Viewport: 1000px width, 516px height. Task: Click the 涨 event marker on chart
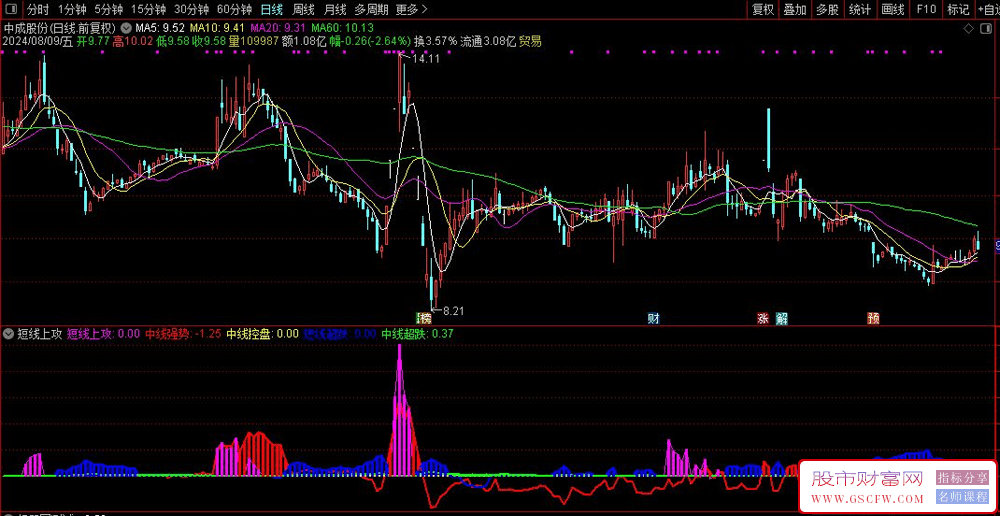(x=763, y=319)
